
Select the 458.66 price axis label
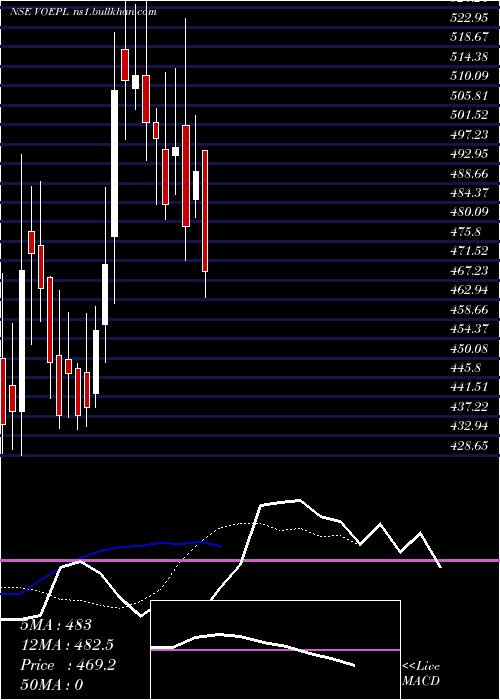point(469,309)
